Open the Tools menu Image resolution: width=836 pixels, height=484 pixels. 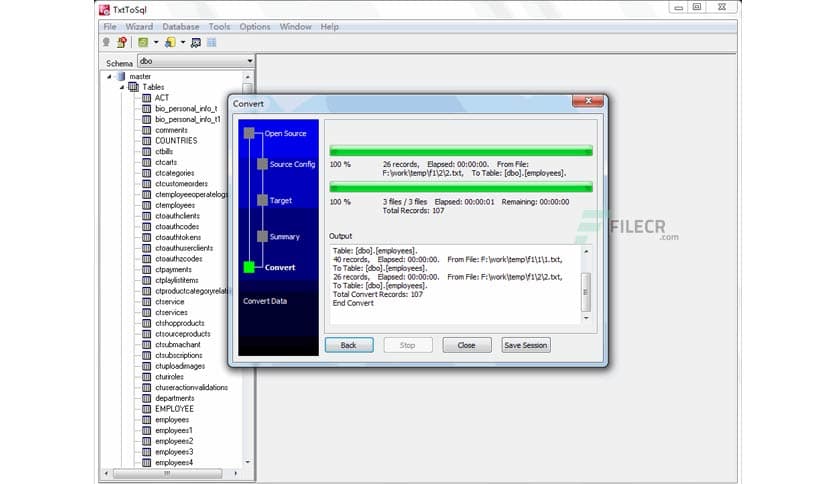click(x=219, y=27)
